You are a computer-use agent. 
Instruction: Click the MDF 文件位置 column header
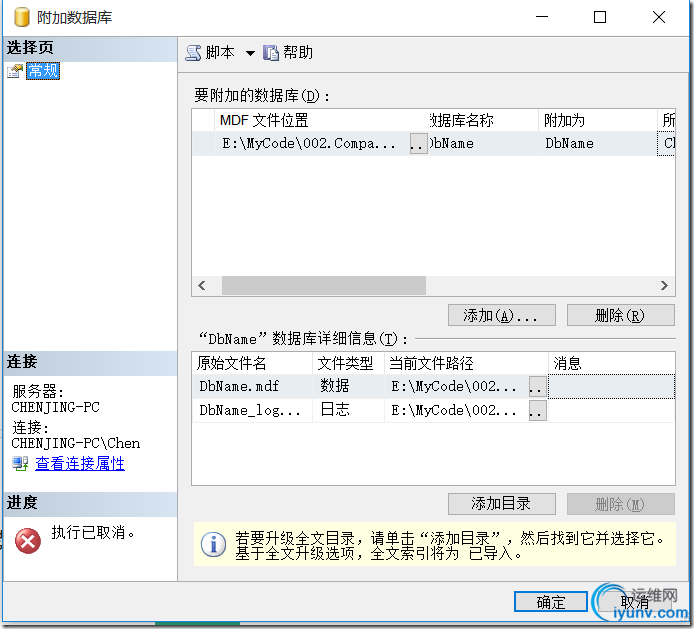coord(321,120)
